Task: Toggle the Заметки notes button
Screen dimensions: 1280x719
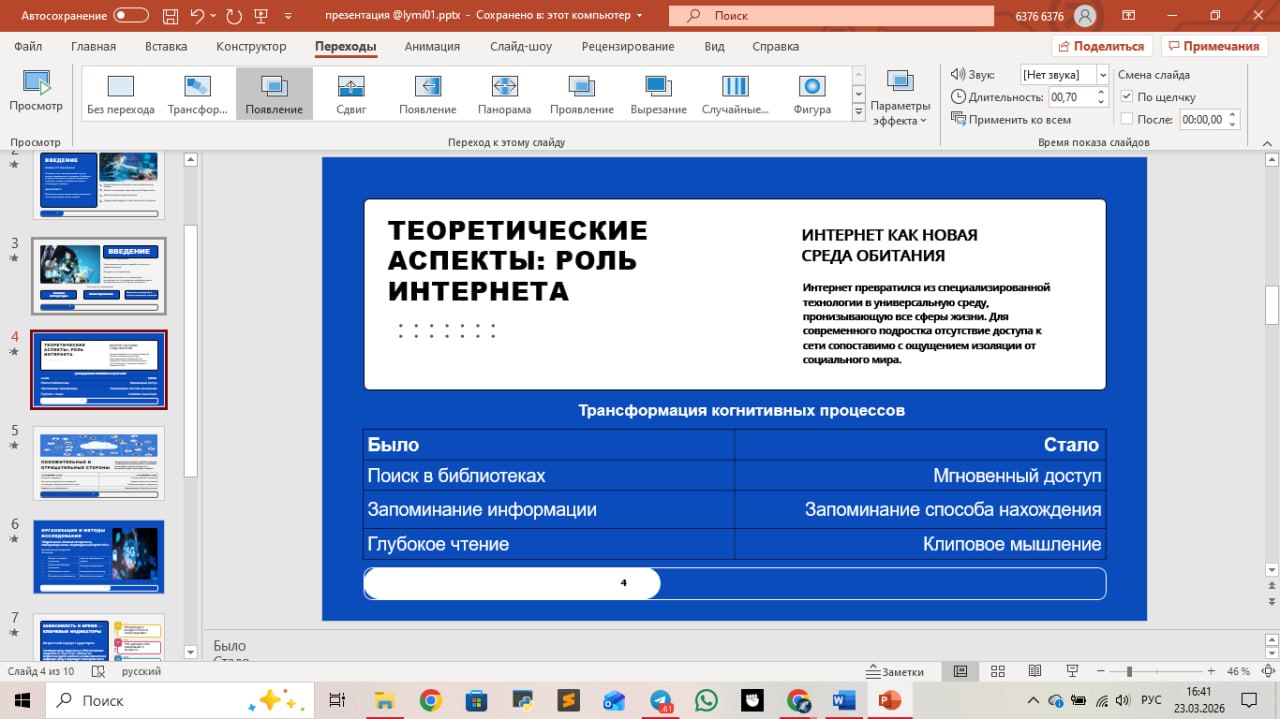Action: [895, 672]
